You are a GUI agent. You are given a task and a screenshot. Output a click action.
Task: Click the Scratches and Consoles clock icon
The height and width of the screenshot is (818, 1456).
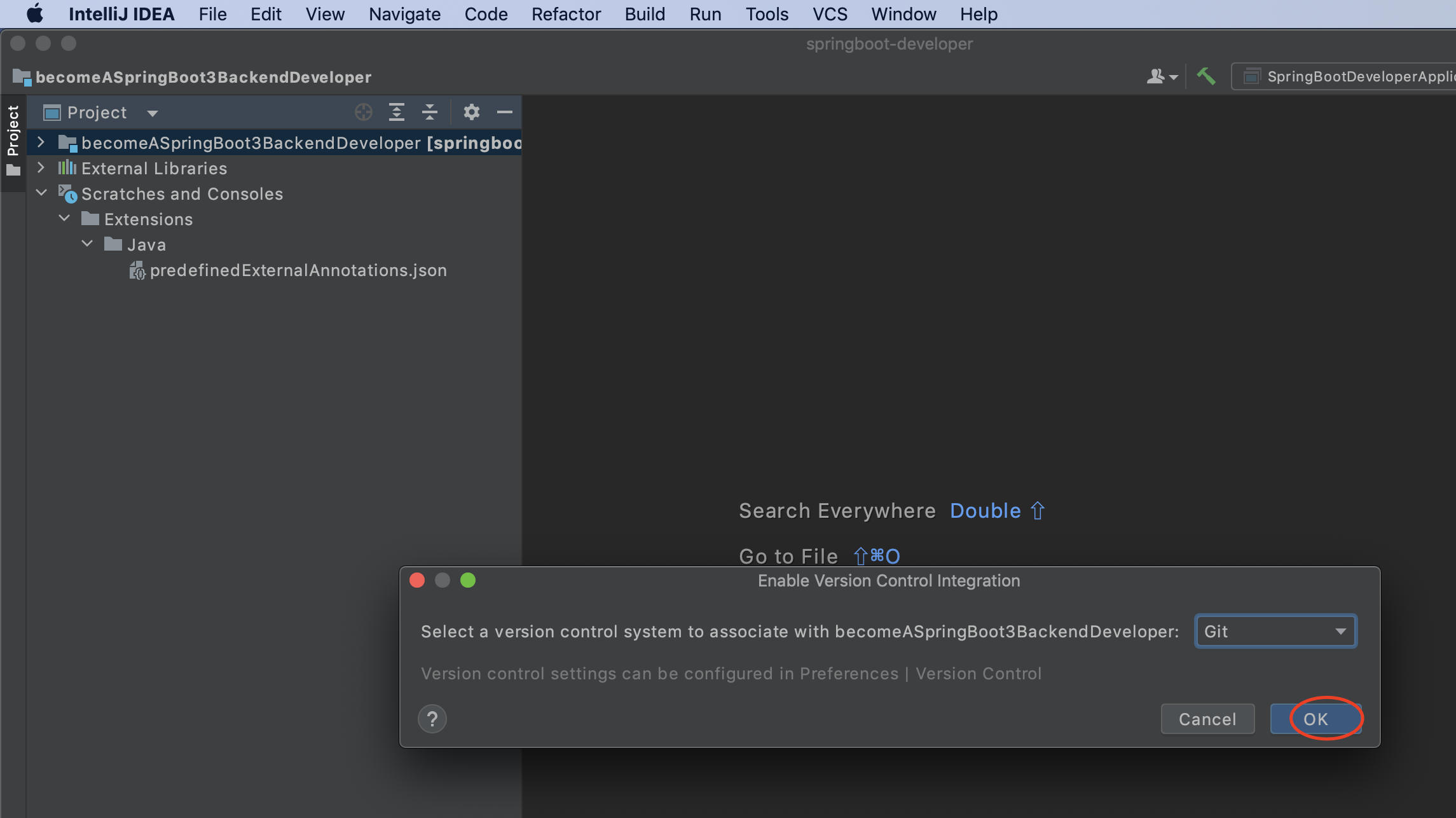click(x=67, y=193)
